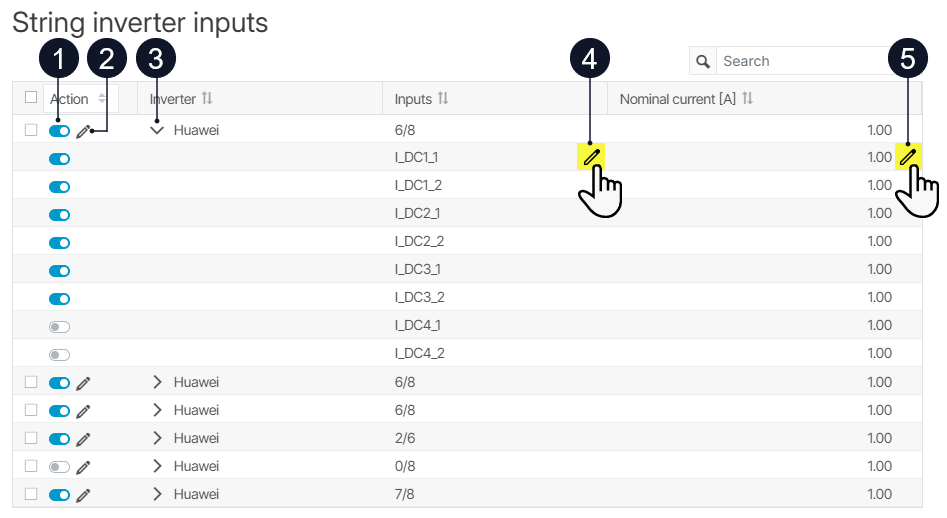This screenshot has width=947, height=518.
Task: Expand the Huawei inverter with 7/8 inputs
Action: (x=157, y=494)
